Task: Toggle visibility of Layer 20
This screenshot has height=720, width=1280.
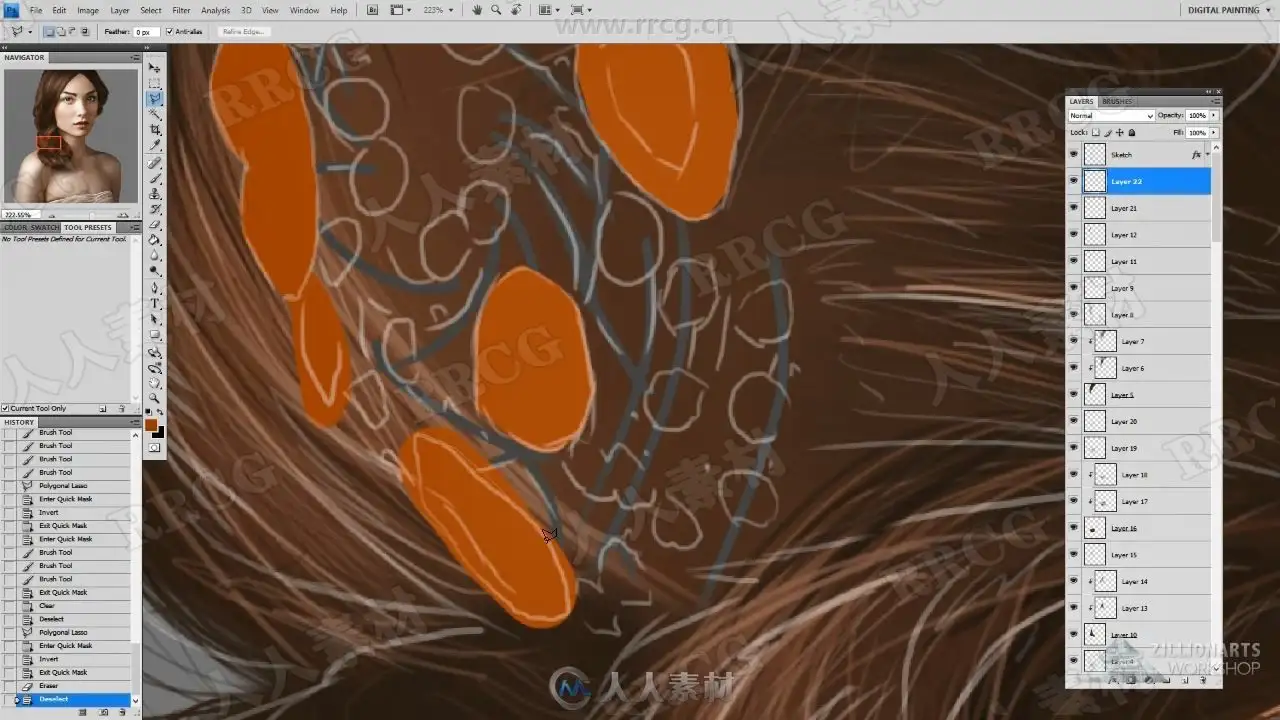Action: click(1074, 421)
